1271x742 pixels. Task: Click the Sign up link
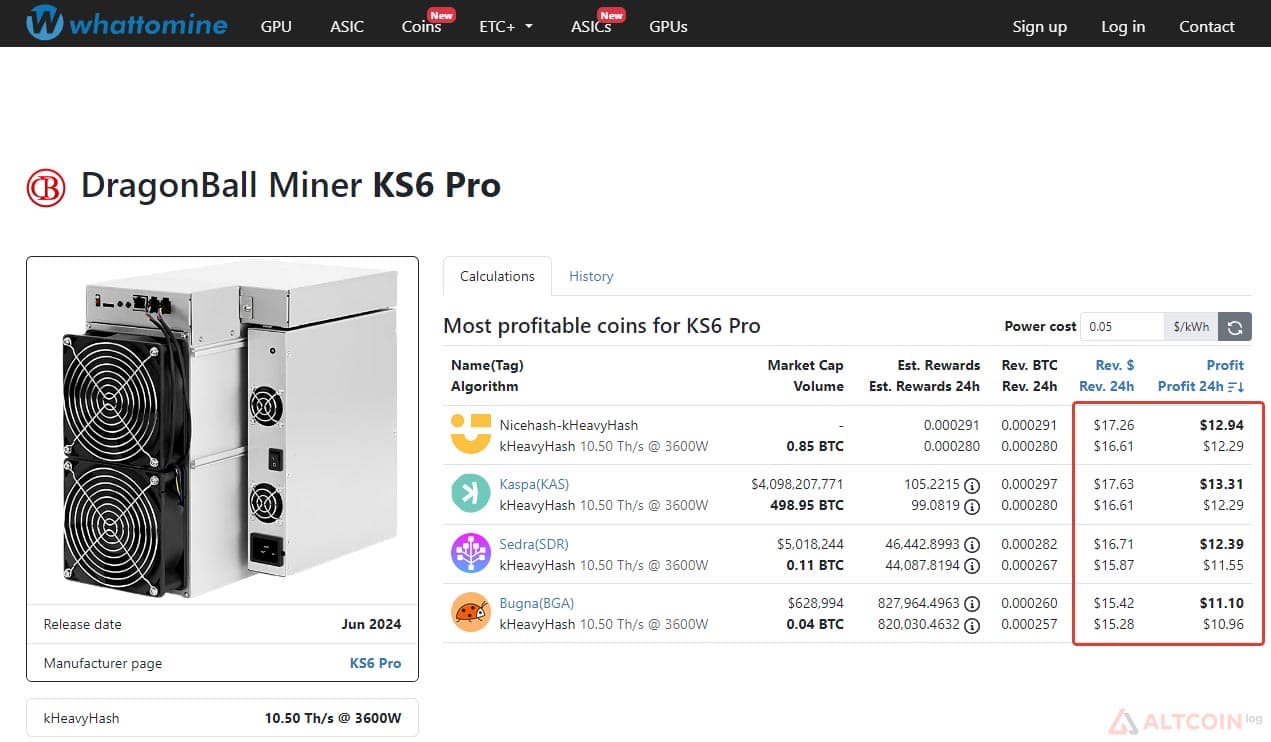[1039, 27]
